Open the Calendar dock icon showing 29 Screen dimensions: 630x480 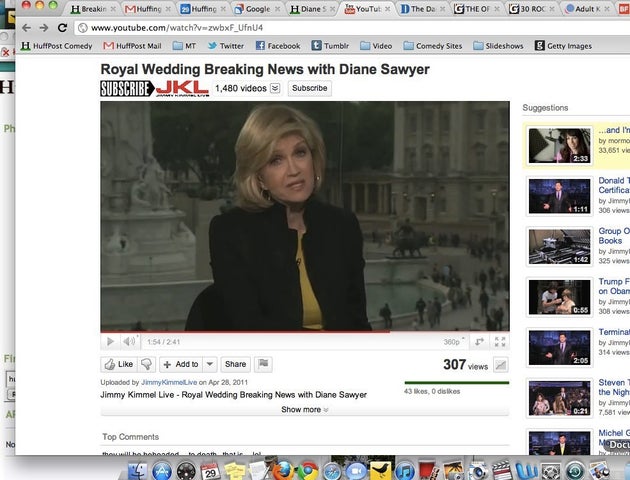210,472
